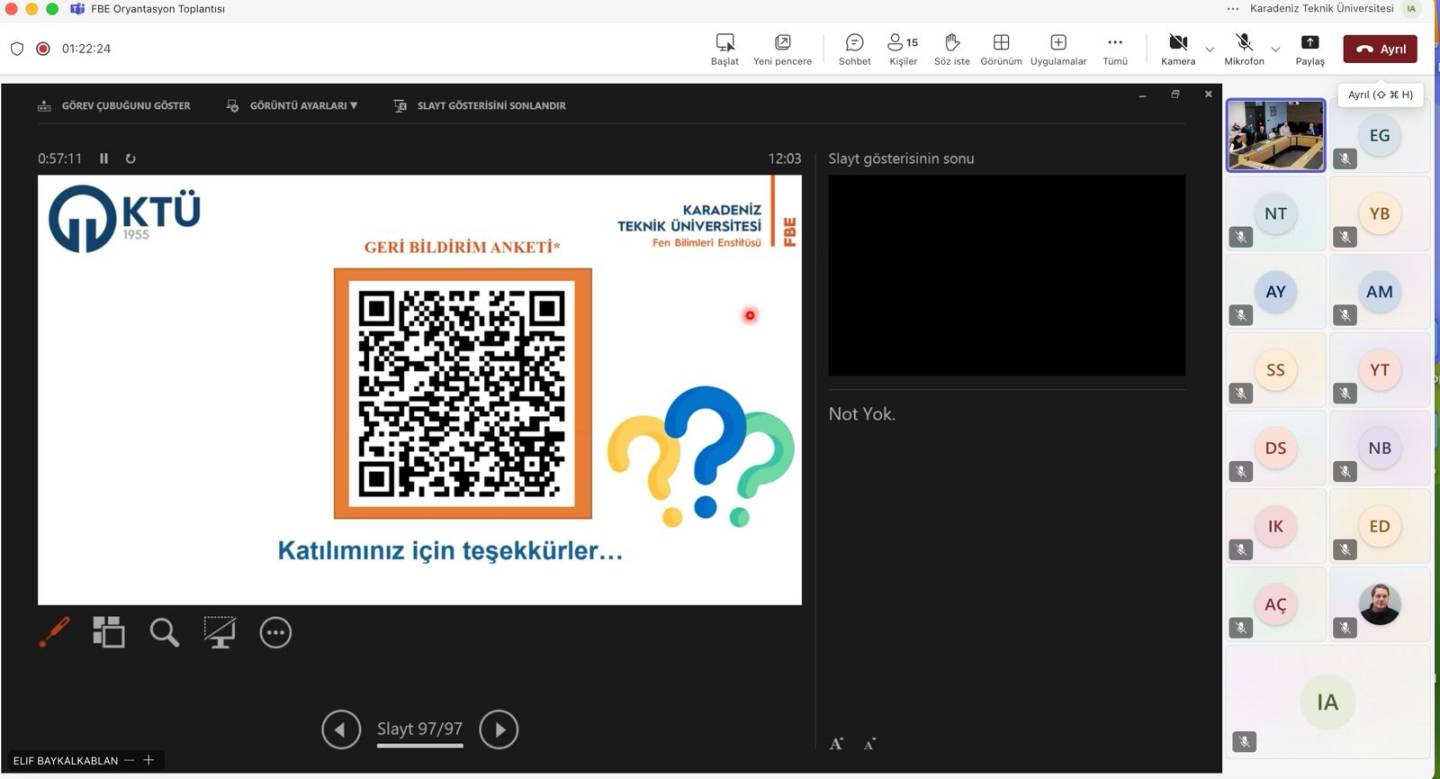Select participant IK avatar
Image resolution: width=1440 pixels, height=779 pixels.
[1275, 526]
